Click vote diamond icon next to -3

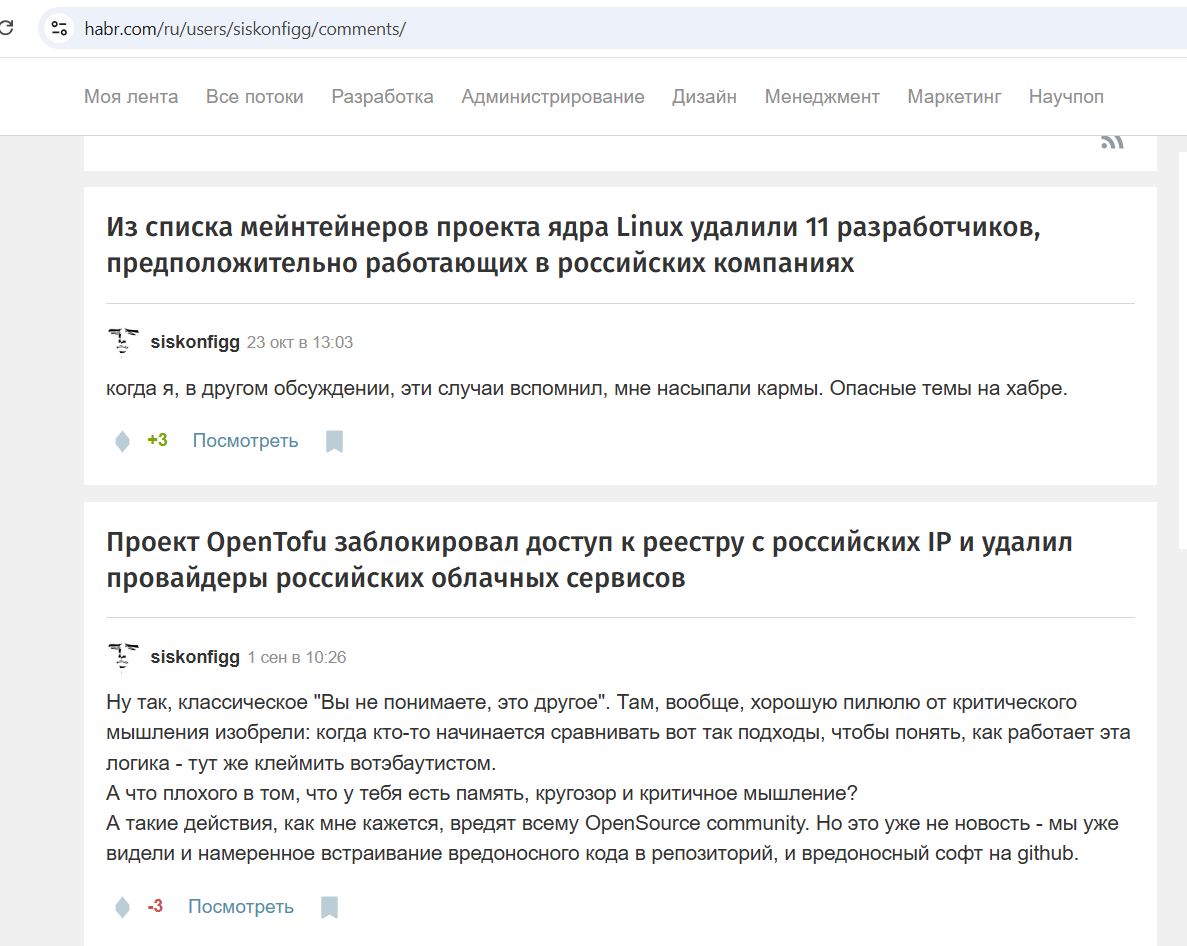point(122,907)
